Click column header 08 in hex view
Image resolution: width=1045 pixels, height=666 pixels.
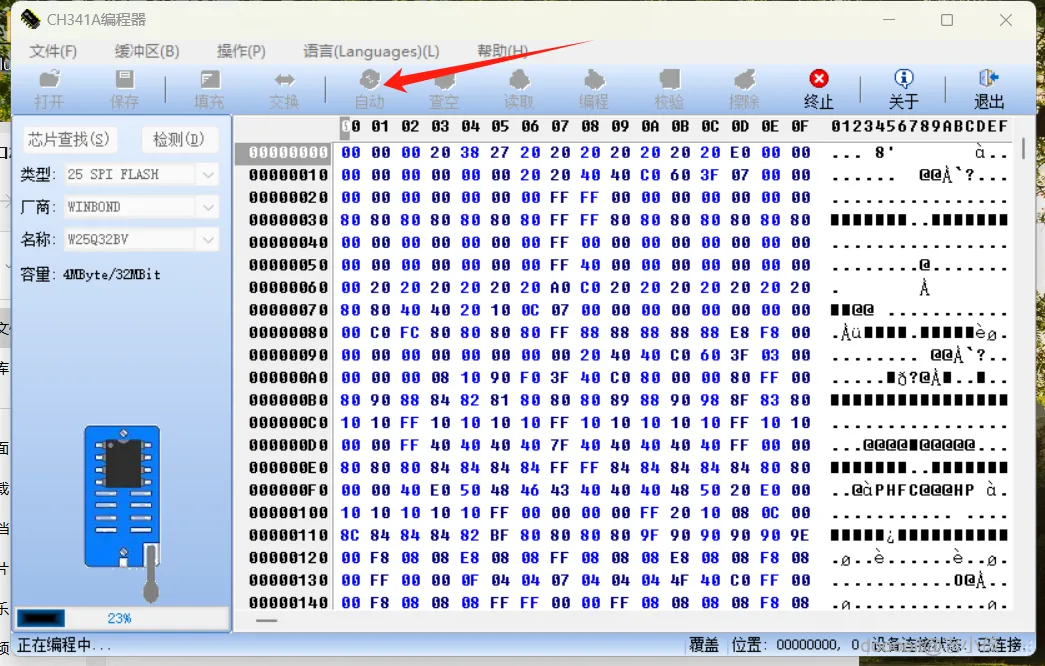pos(590,127)
